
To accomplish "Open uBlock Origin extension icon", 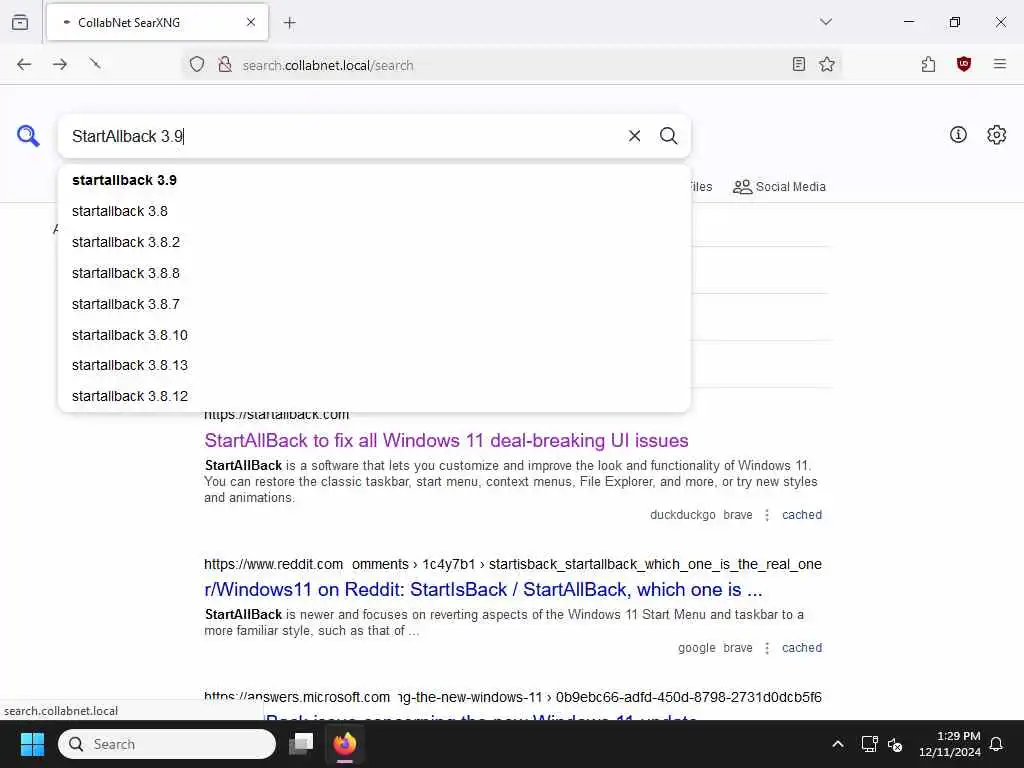I will tap(963, 64).
